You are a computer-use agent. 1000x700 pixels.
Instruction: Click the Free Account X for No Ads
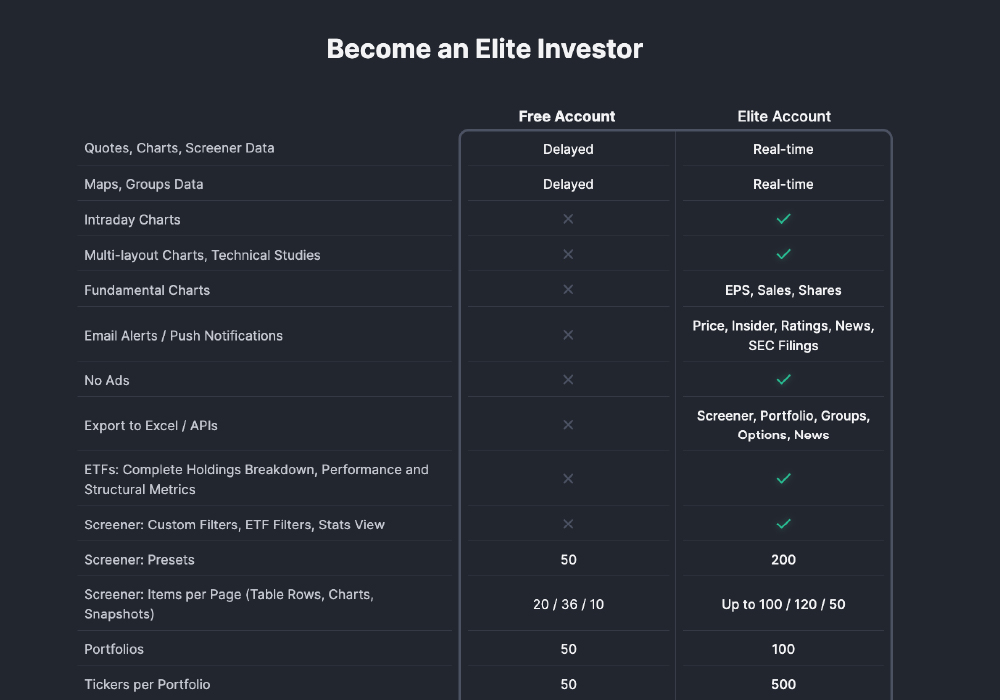(x=568, y=380)
